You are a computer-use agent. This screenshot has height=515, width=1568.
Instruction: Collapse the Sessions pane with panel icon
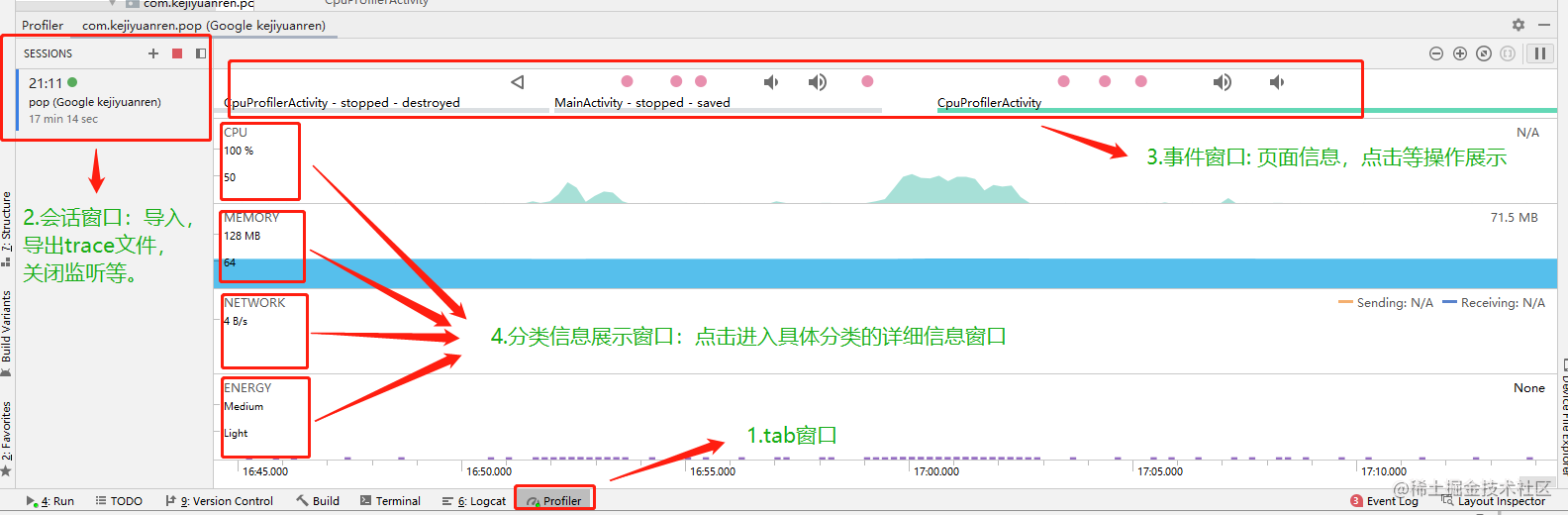201,53
